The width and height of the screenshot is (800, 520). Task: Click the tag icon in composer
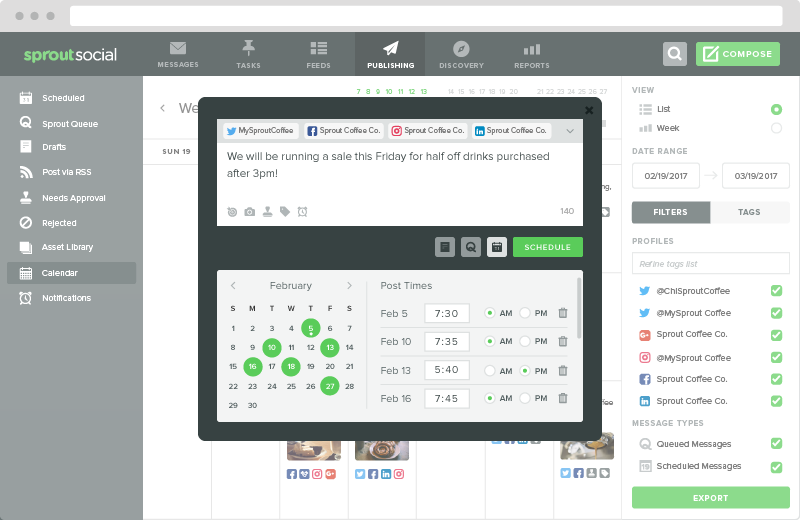coord(285,211)
